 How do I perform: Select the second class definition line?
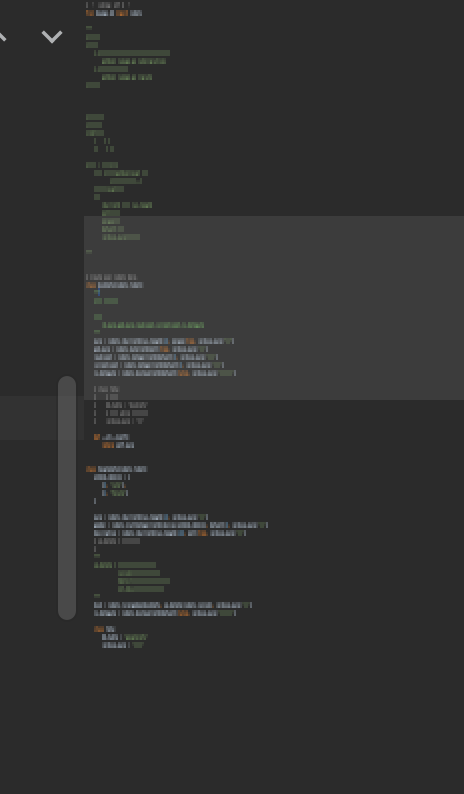[x=117, y=469]
